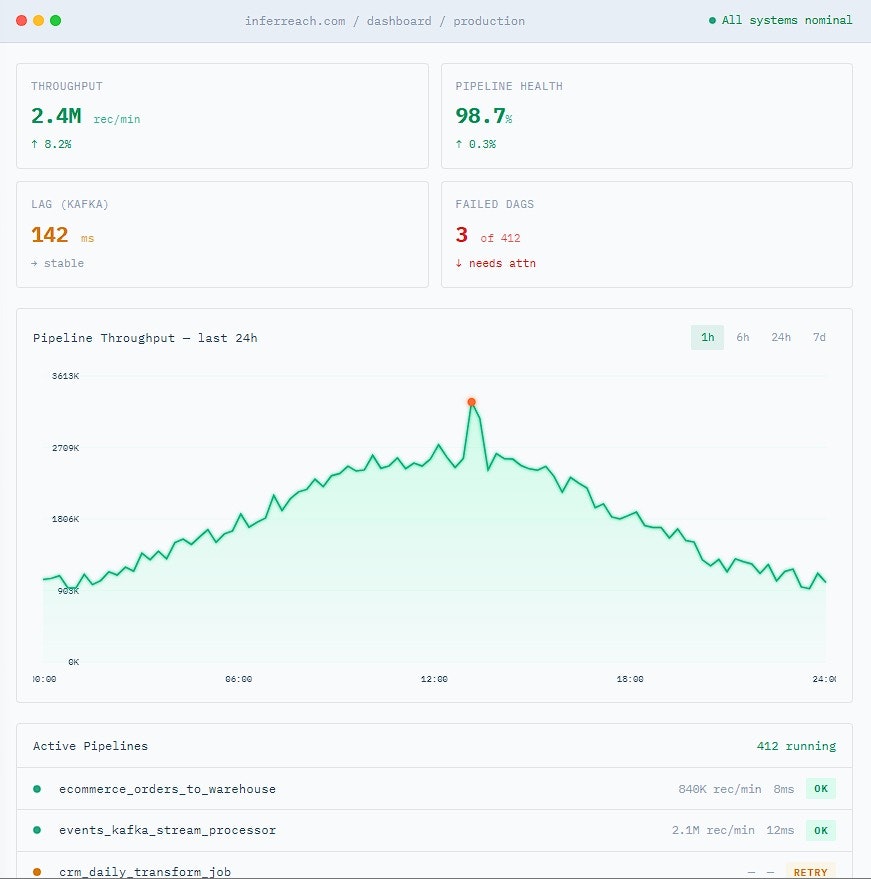Image resolution: width=871 pixels, height=879 pixels.
Task: Click the green maximize window button
Action: pos(55,21)
